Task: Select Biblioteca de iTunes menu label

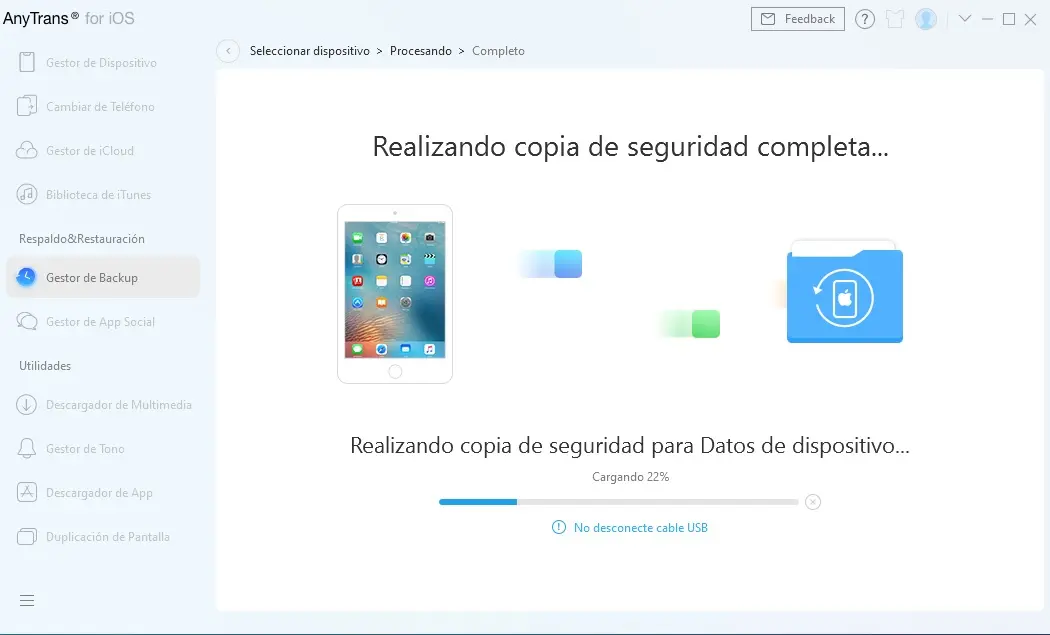Action: [x=98, y=195]
